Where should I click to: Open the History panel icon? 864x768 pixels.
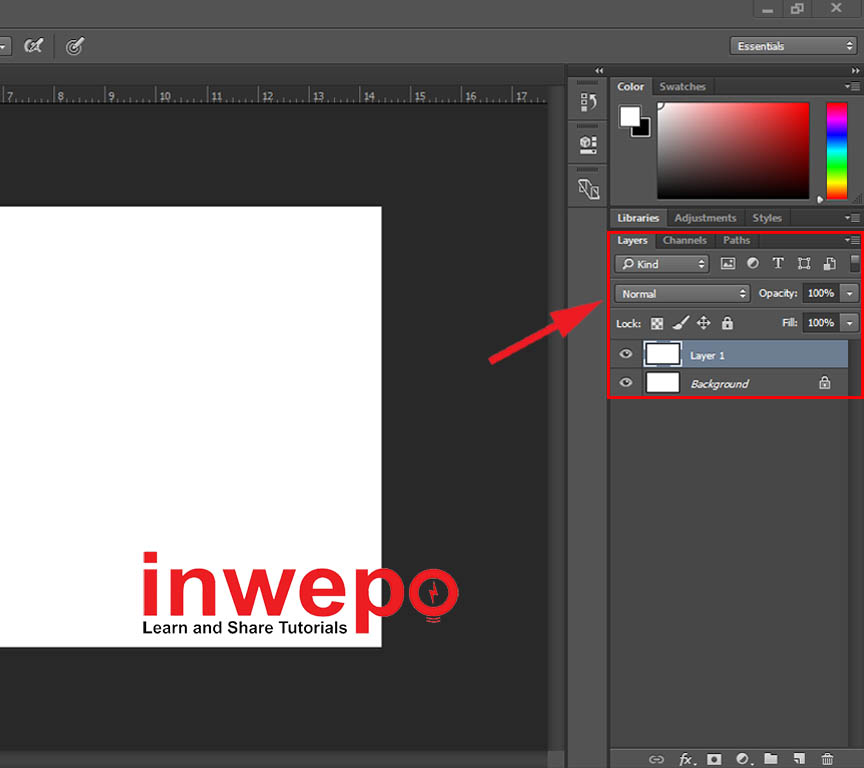pyautogui.click(x=588, y=102)
